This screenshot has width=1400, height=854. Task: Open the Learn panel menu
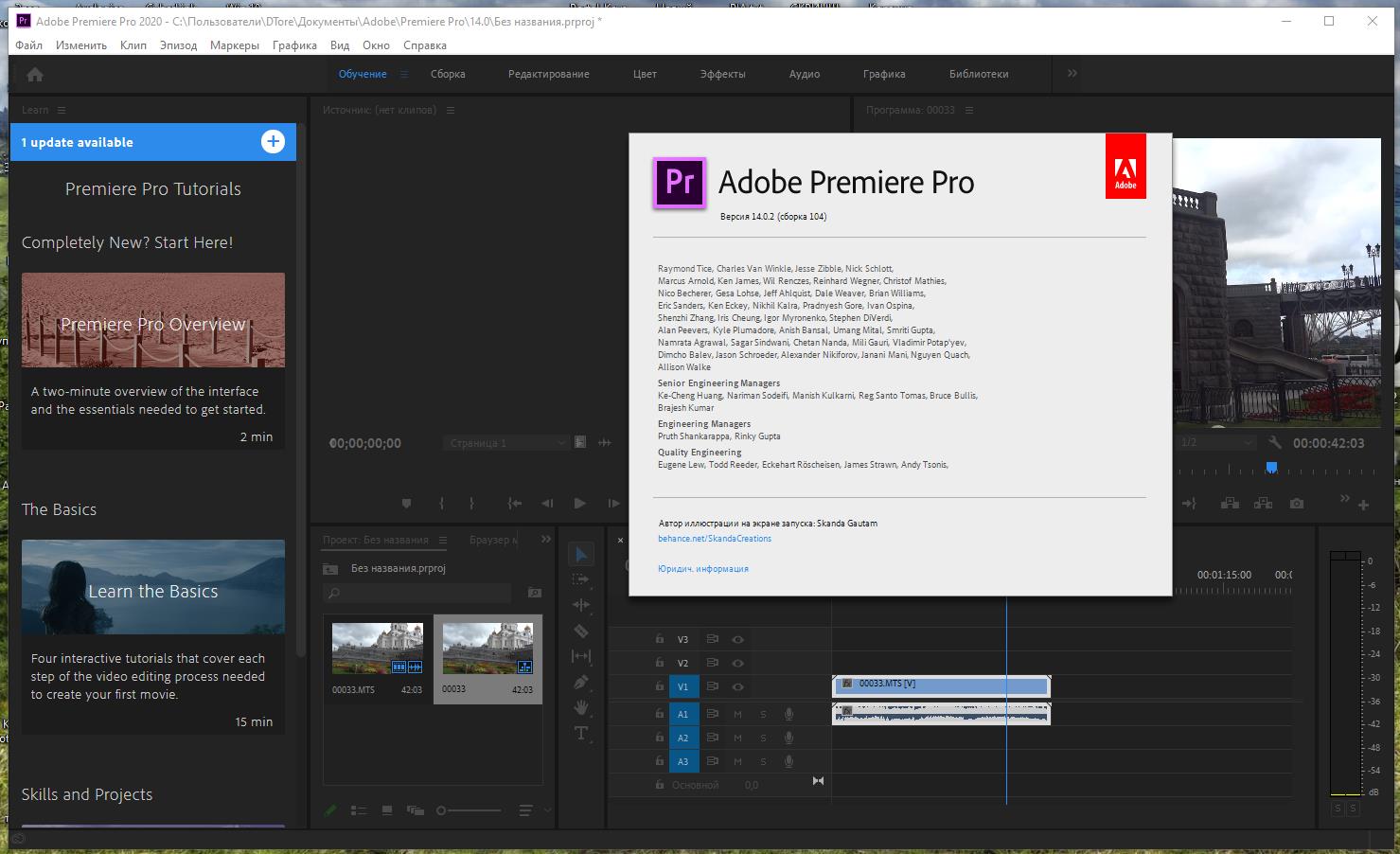[62, 110]
